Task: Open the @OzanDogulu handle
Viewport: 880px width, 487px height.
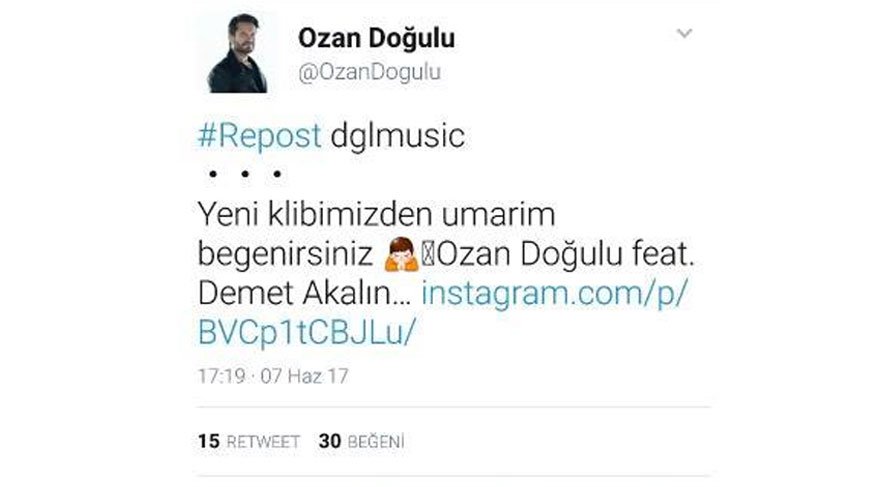Action: click(369, 72)
